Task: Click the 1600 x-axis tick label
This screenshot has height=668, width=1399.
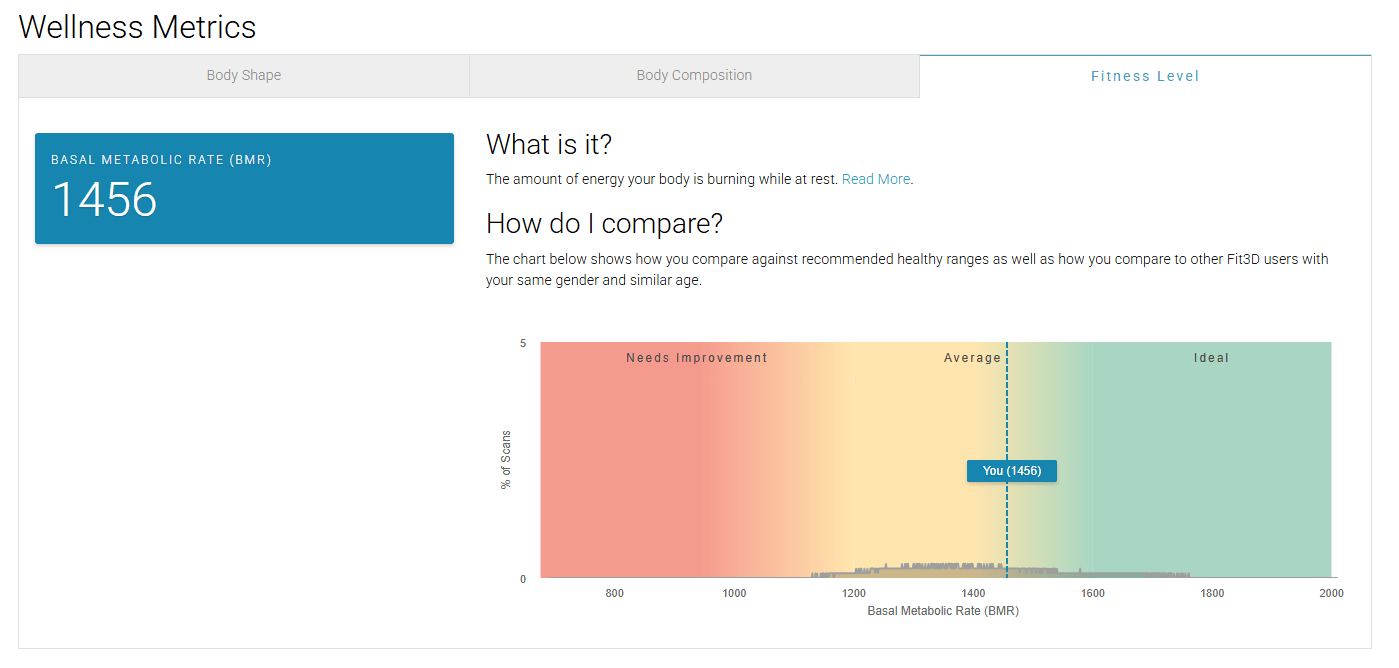Action: [x=1093, y=593]
